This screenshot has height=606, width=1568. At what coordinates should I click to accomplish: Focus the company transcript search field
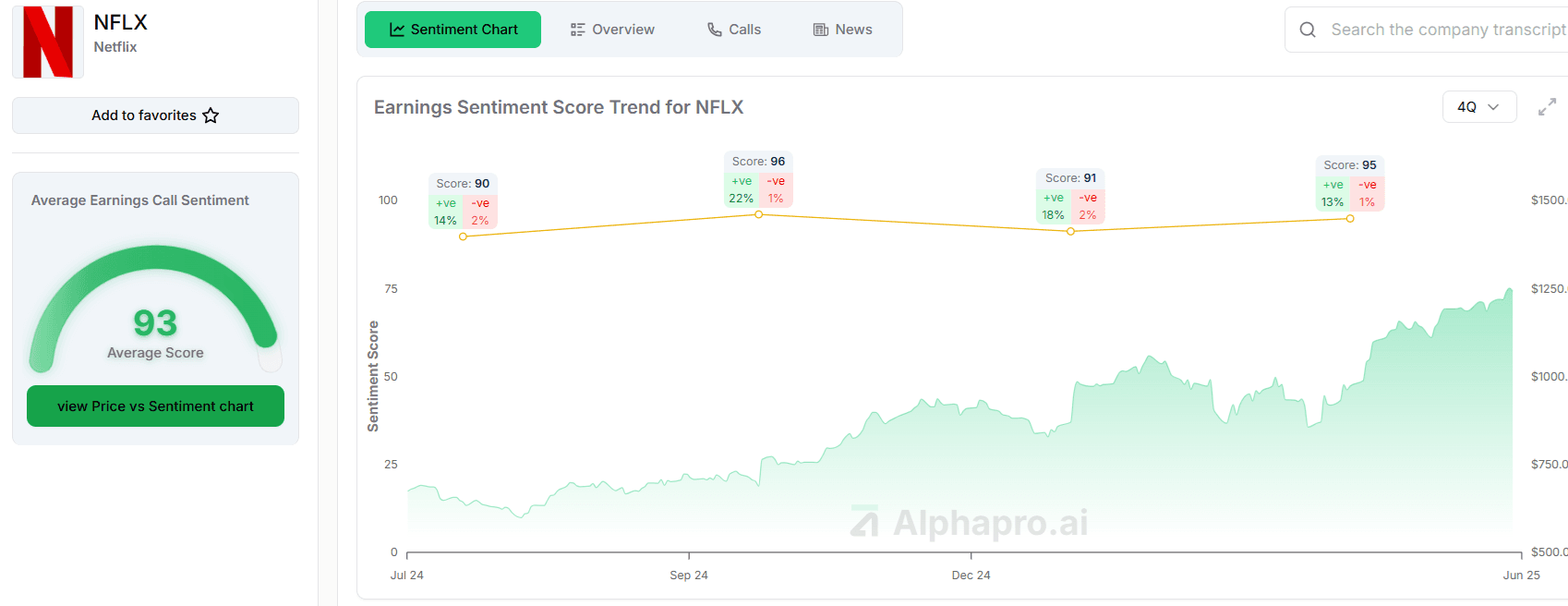pyautogui.click(x=1427, y=30)
